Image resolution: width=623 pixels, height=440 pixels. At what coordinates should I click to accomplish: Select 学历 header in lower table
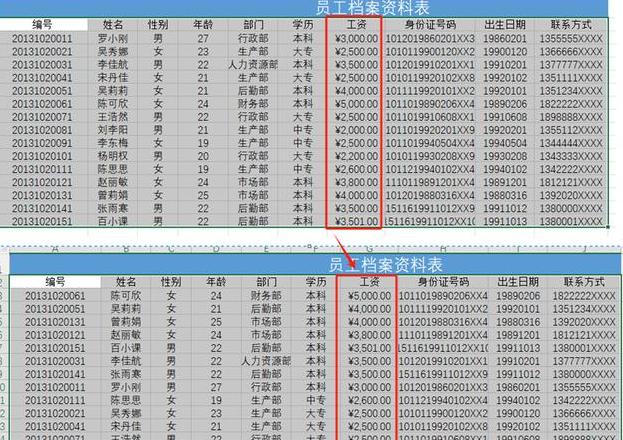(x=315, y=282)
